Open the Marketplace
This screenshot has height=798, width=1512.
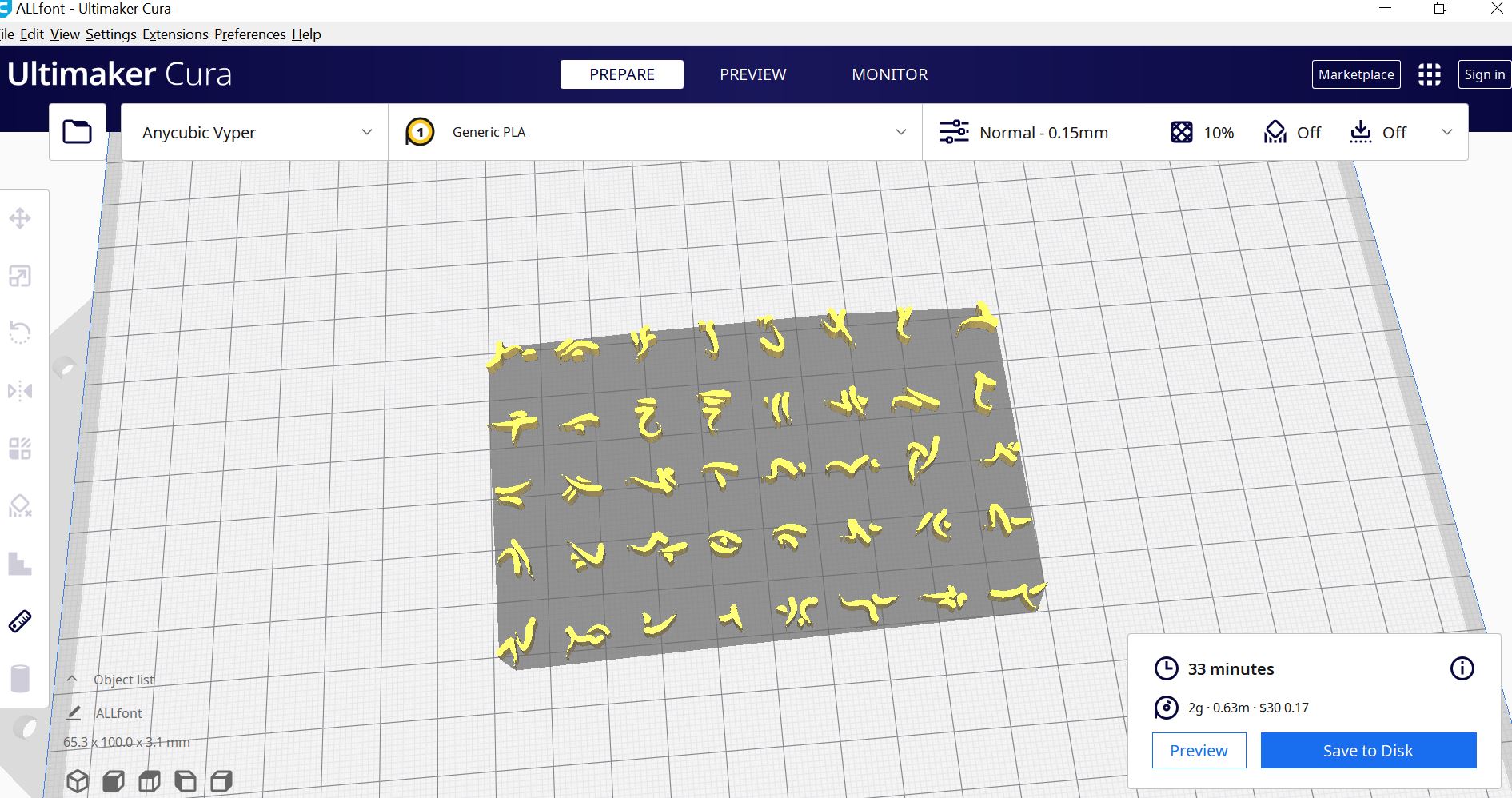[1356, 74]
